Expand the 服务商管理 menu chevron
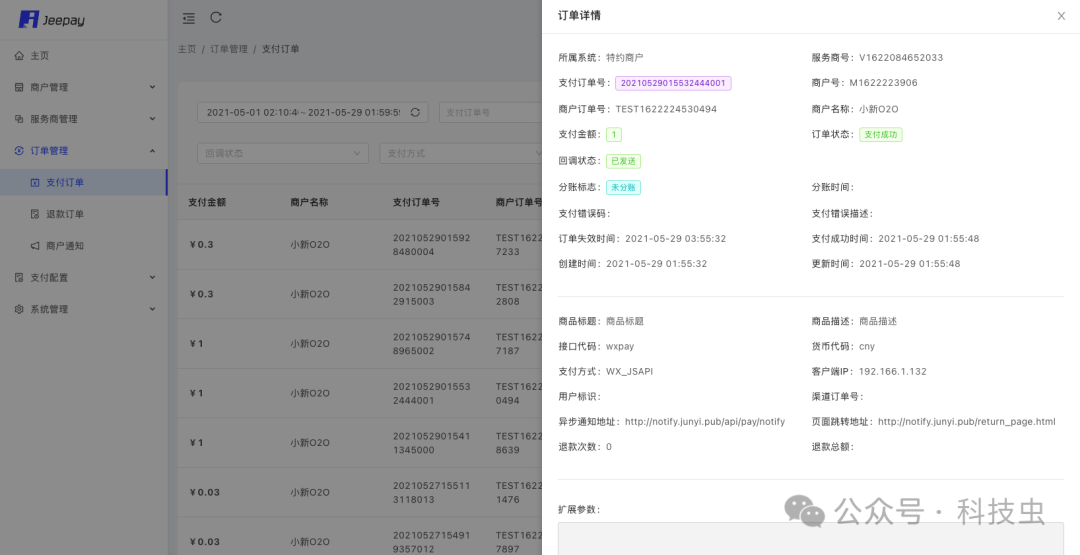Image resolution: width=1080 pixels, height=555 pixels. [152, 119]
